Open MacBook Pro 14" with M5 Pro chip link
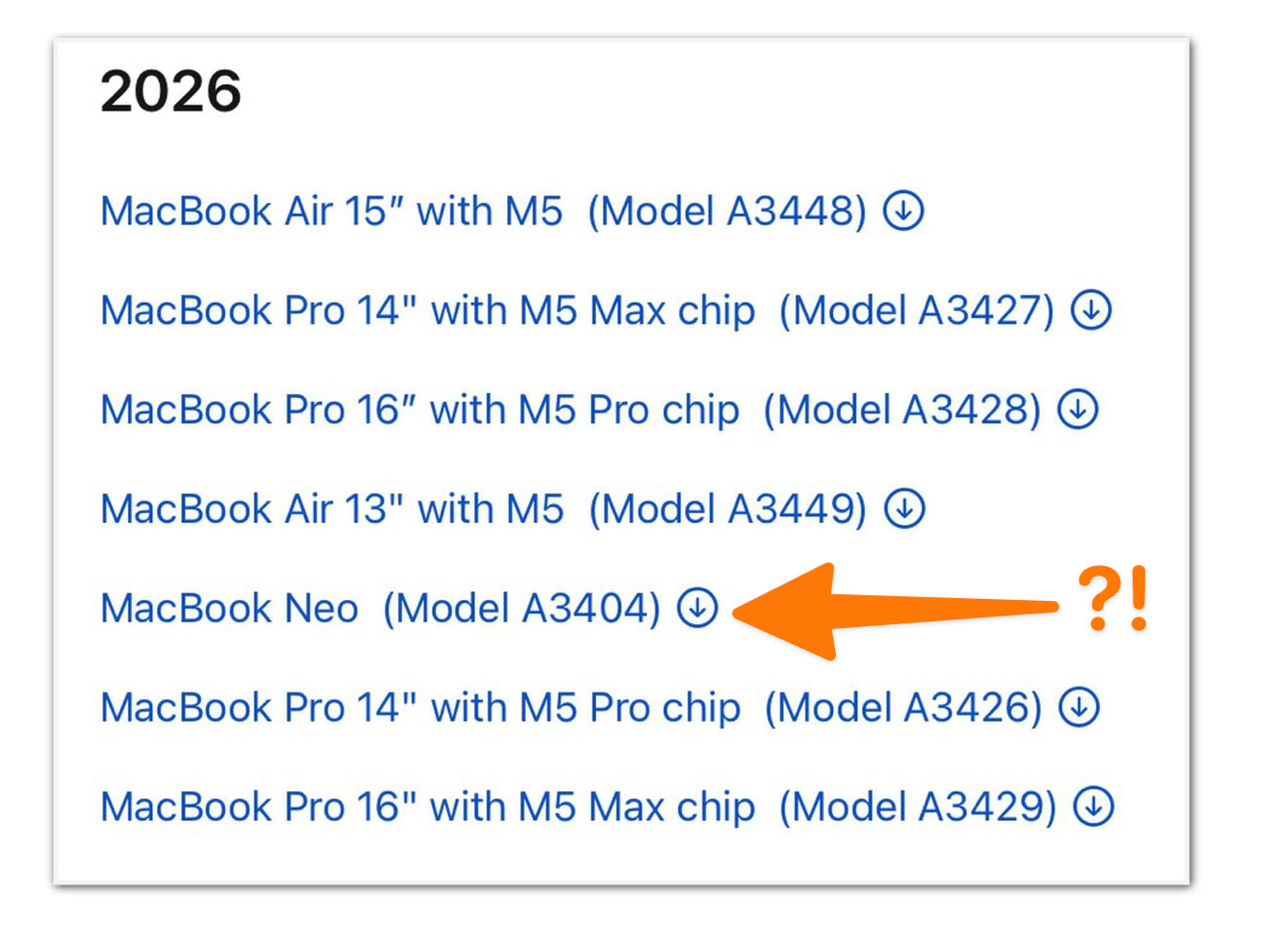Image resolution: width=1268 pixels, height=952 pixels. 420,708
